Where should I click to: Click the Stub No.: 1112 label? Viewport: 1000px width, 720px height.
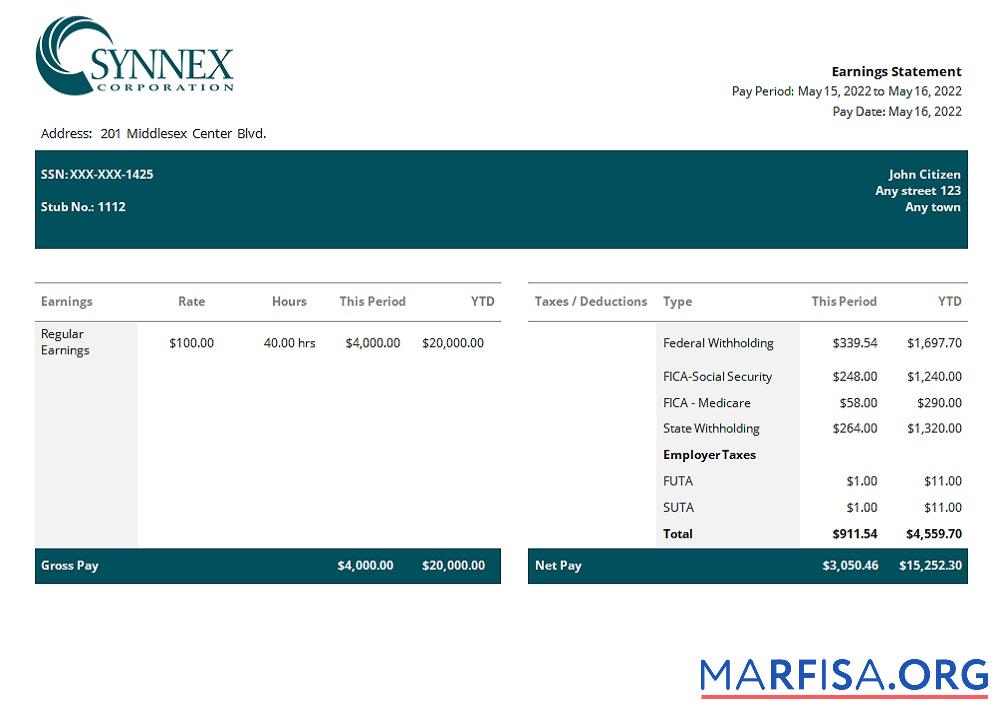(85, 206)
